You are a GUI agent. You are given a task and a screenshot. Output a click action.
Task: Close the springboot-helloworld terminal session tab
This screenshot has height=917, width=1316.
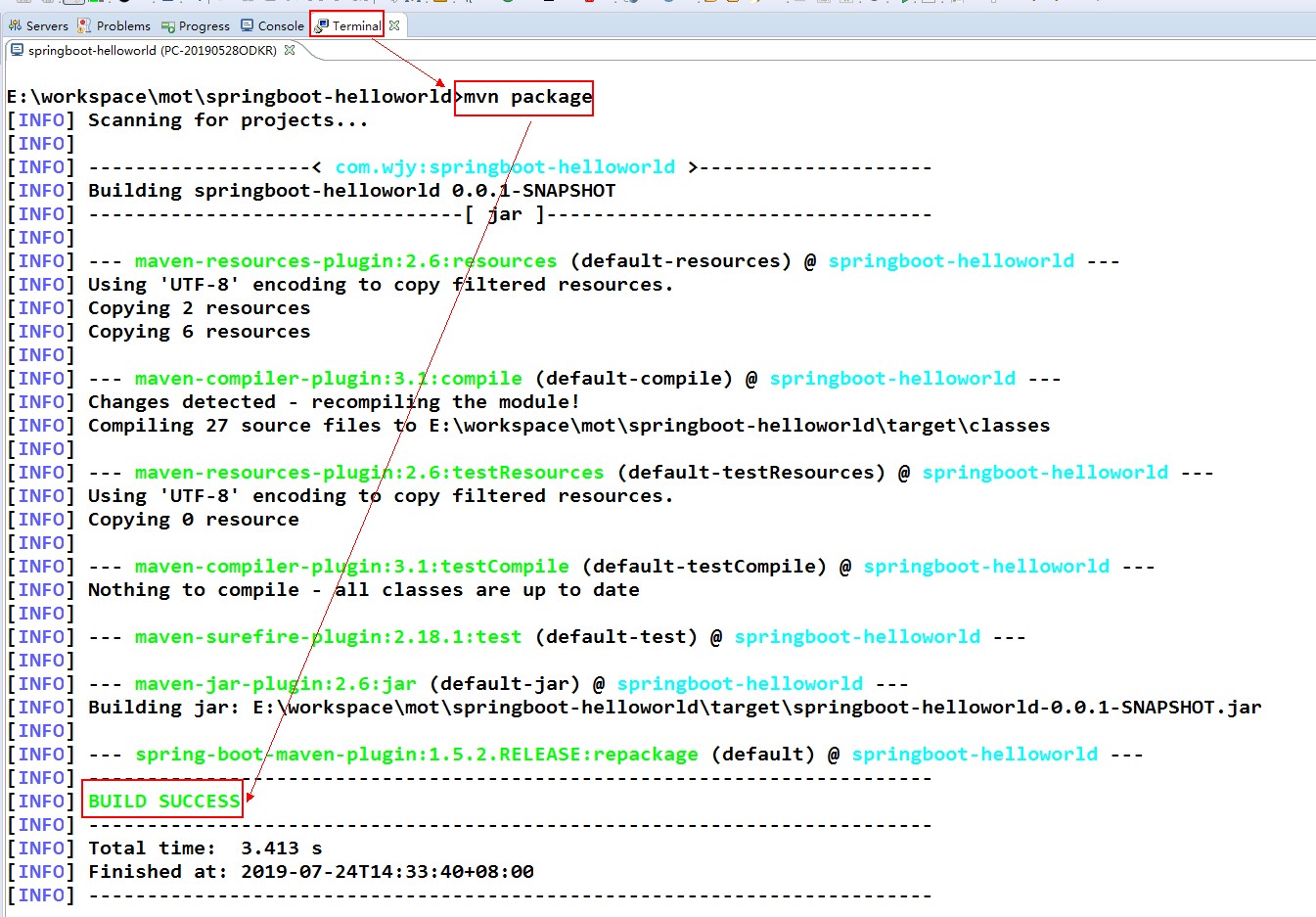pyautogui.click(x=290, y=50)
